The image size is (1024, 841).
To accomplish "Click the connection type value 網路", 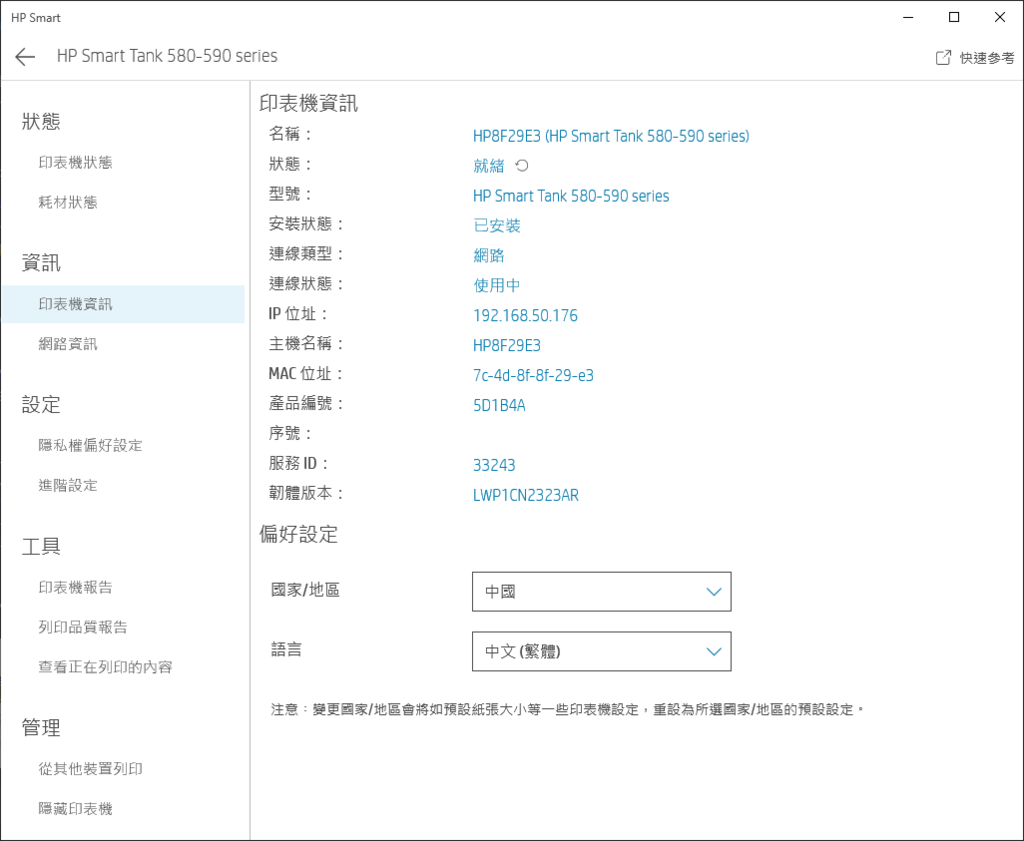I will [x=488, y=255].
